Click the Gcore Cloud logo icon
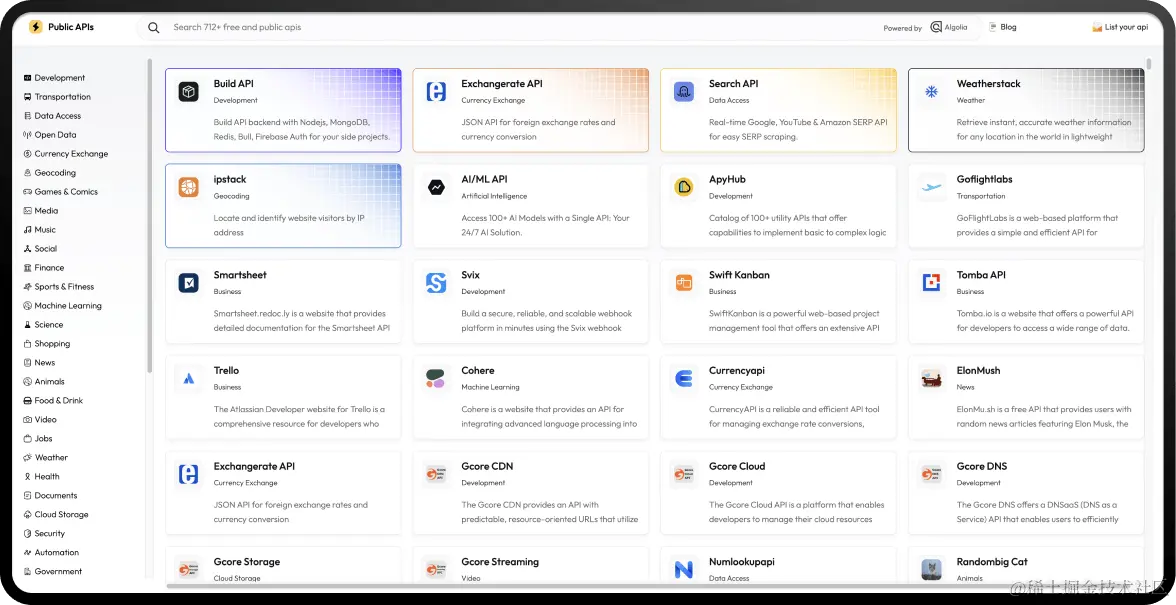The width and height of the screenshot is (1176, 605). (x=683, y=474)
